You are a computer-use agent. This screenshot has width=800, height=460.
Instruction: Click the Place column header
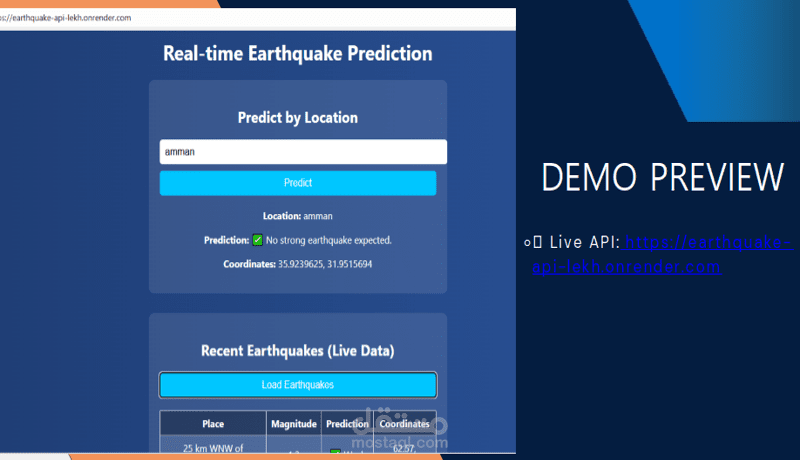[213, 424]
